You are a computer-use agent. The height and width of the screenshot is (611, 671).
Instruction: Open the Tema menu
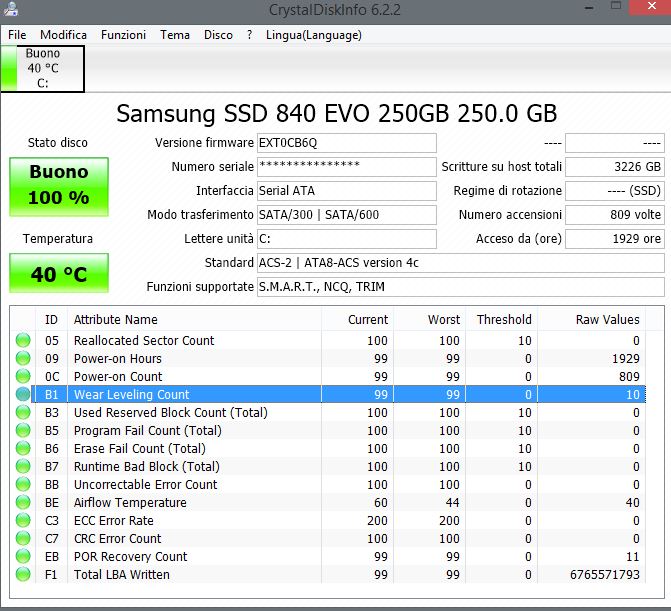tap(175, 35)
